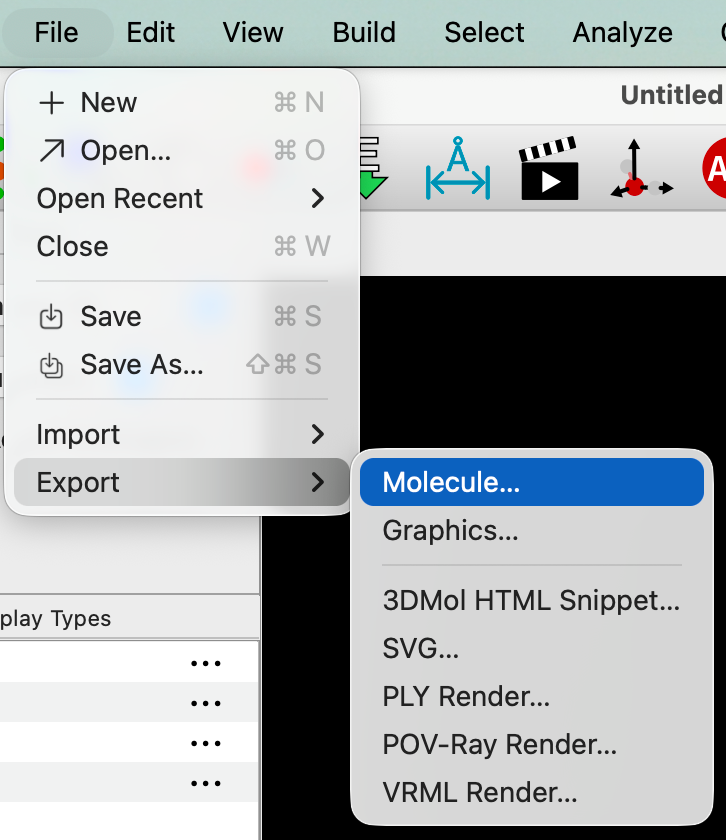This screenshot has height=840, width=726.
Task: Open the Export submenu via its chevron
Action: tap(320, 483)
